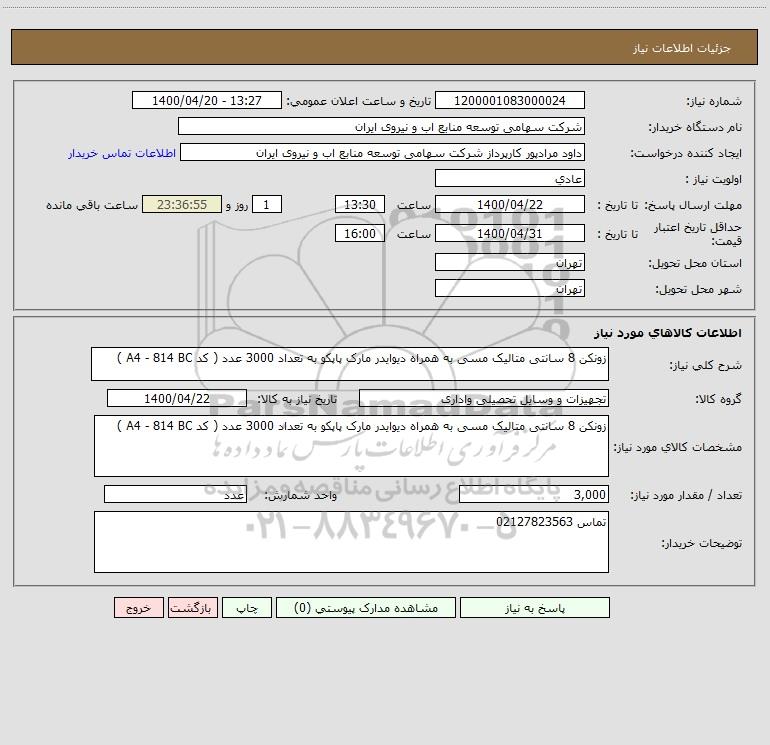Click the پاسخ به نیاز button

535,607
